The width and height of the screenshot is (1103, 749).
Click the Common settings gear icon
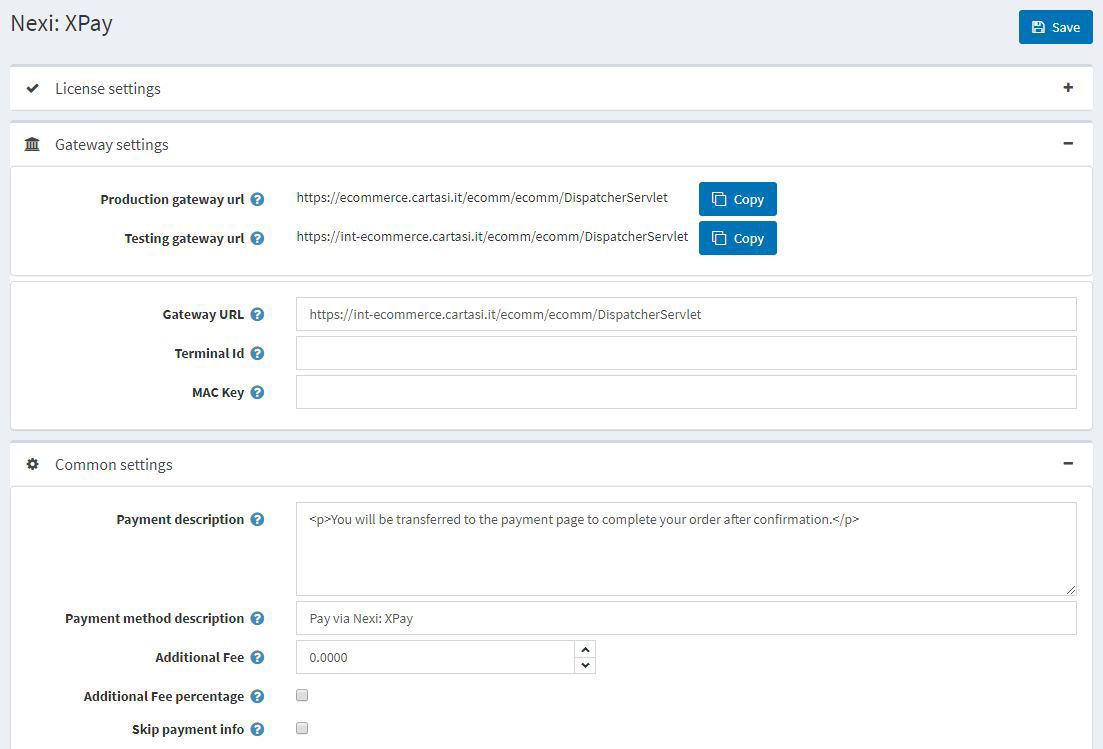coord(32,464)
